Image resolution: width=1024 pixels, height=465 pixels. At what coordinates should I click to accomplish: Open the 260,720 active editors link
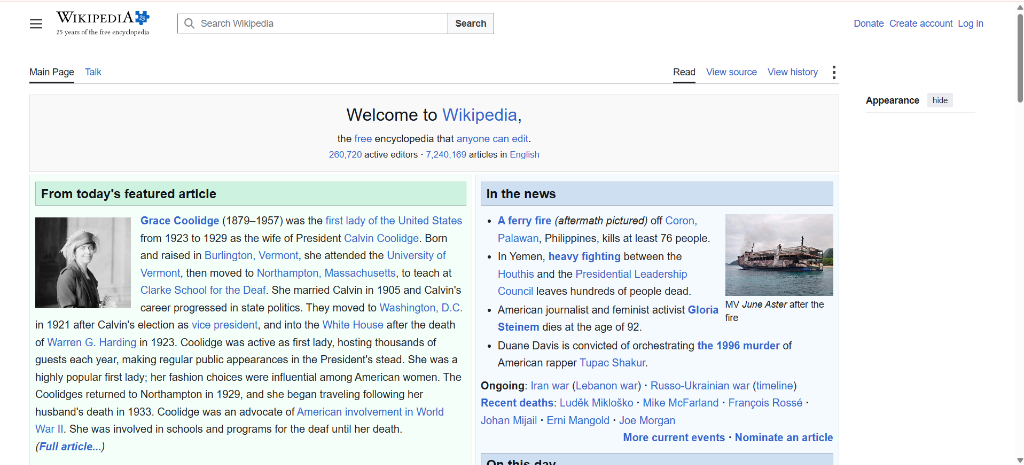345,155
